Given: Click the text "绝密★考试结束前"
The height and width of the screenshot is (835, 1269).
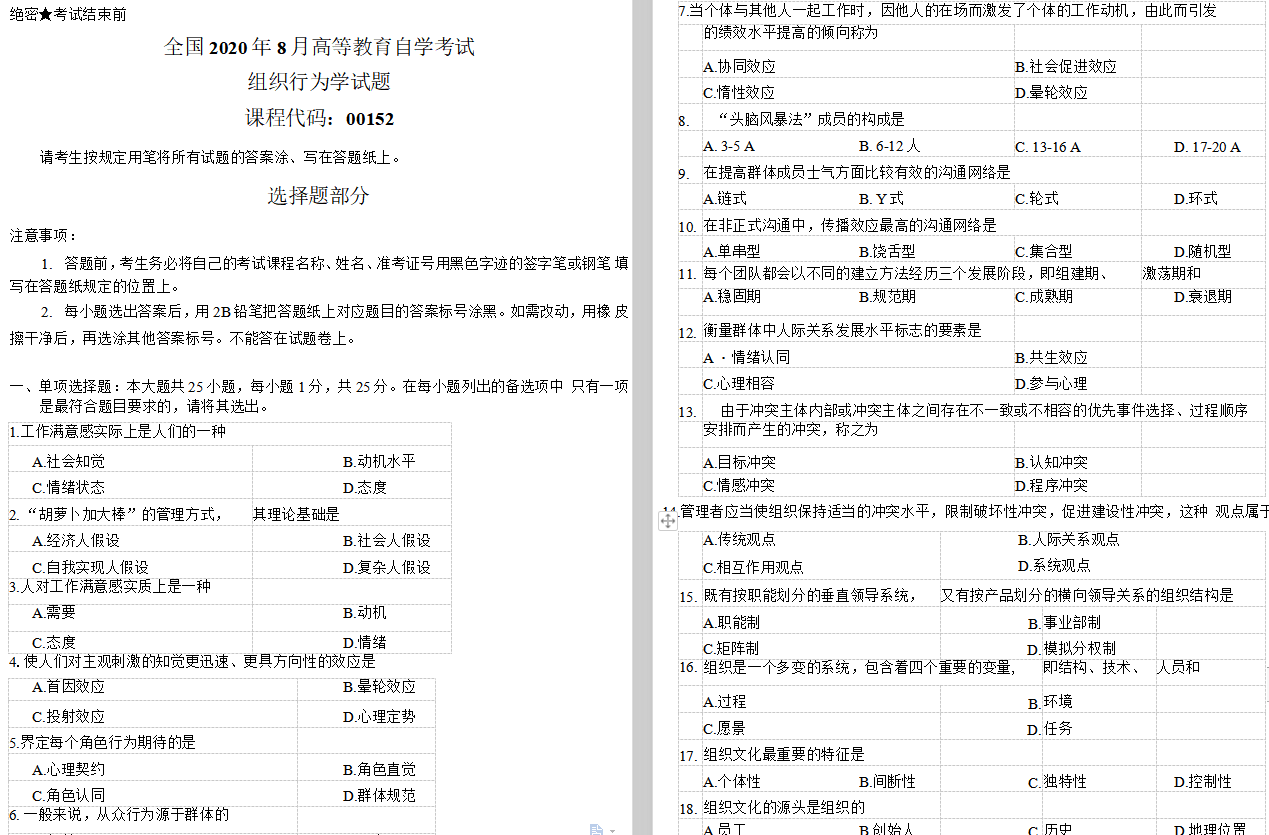Looking at the screenshot, I should coord(67,15).
